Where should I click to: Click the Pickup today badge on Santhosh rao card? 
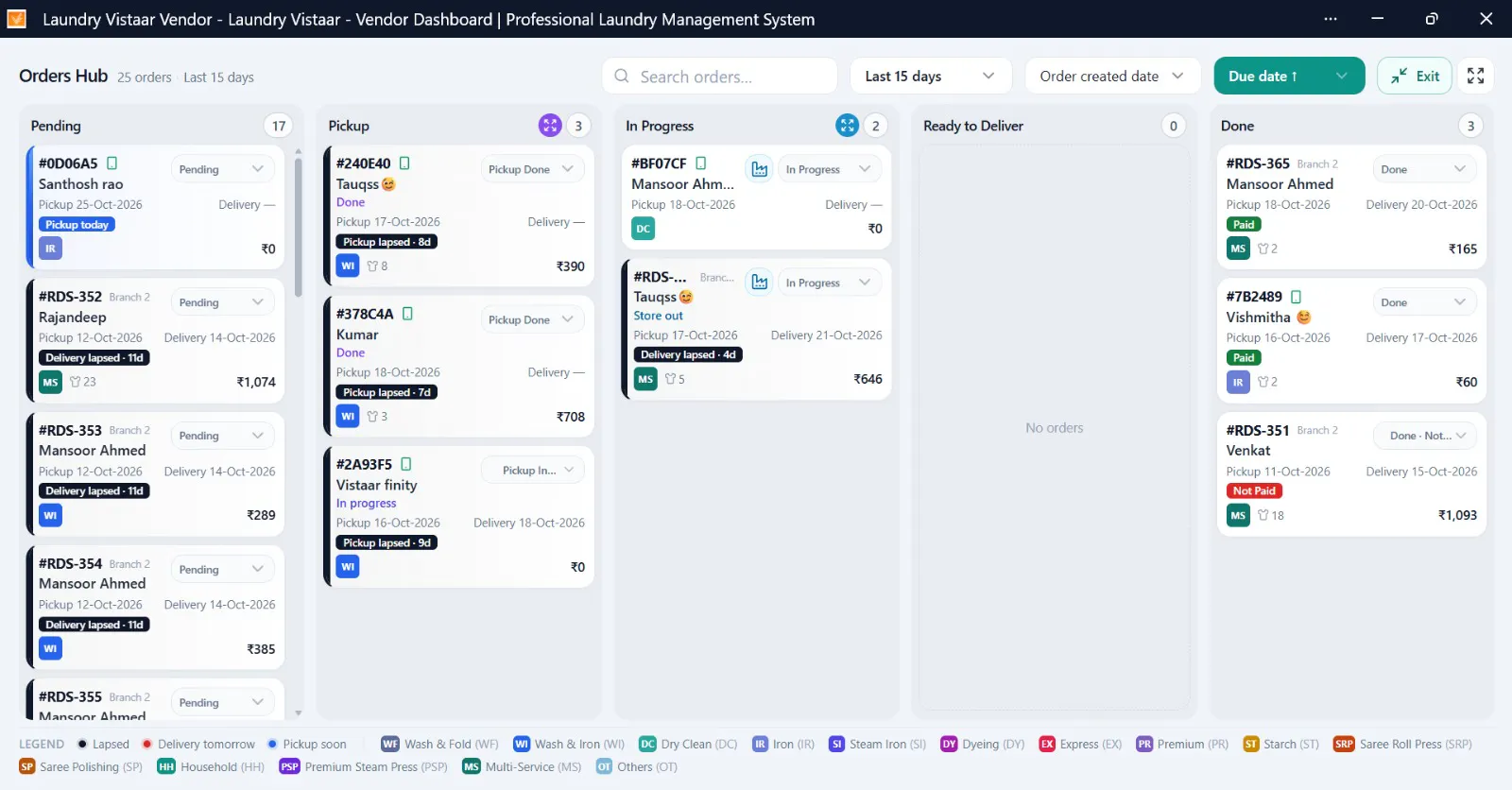77,224
